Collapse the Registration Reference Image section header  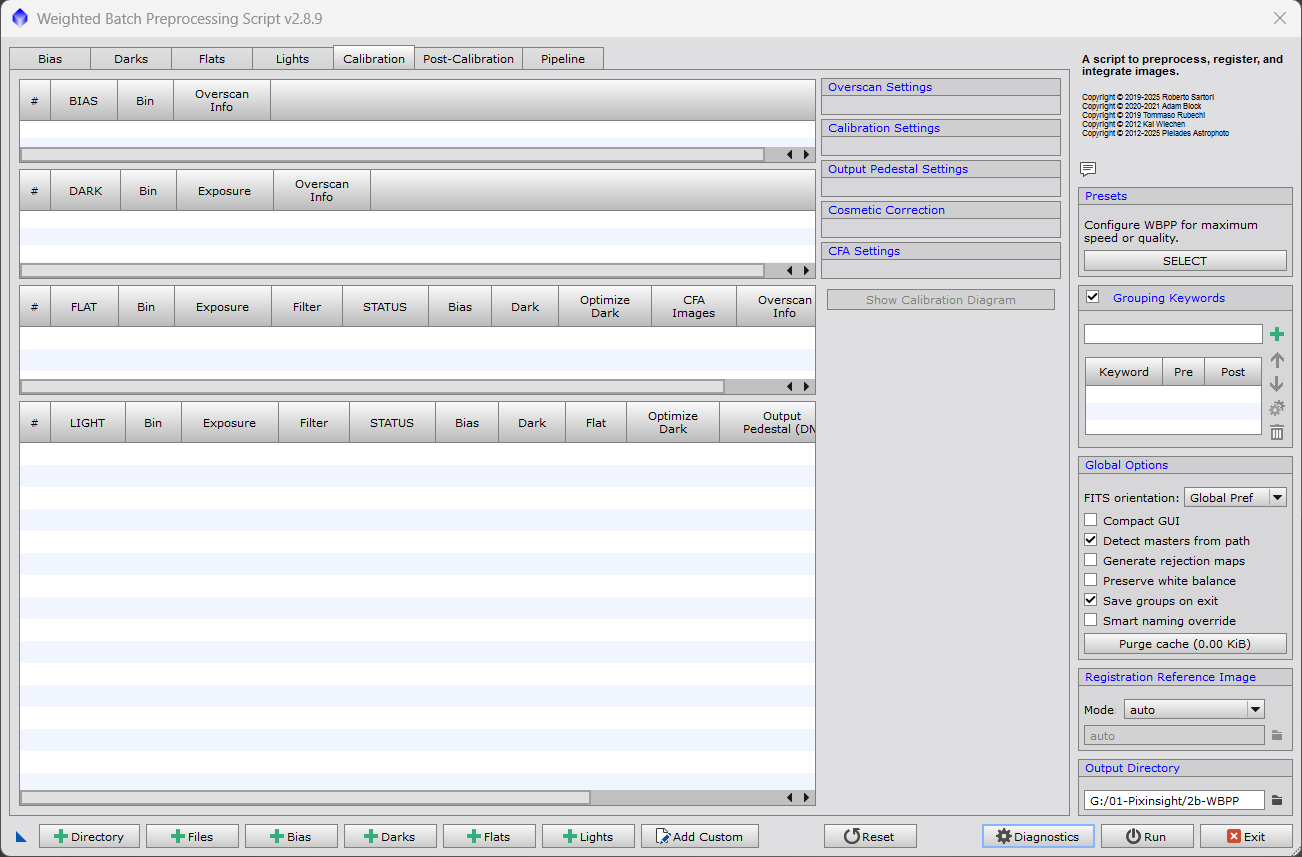[1185, 677]
